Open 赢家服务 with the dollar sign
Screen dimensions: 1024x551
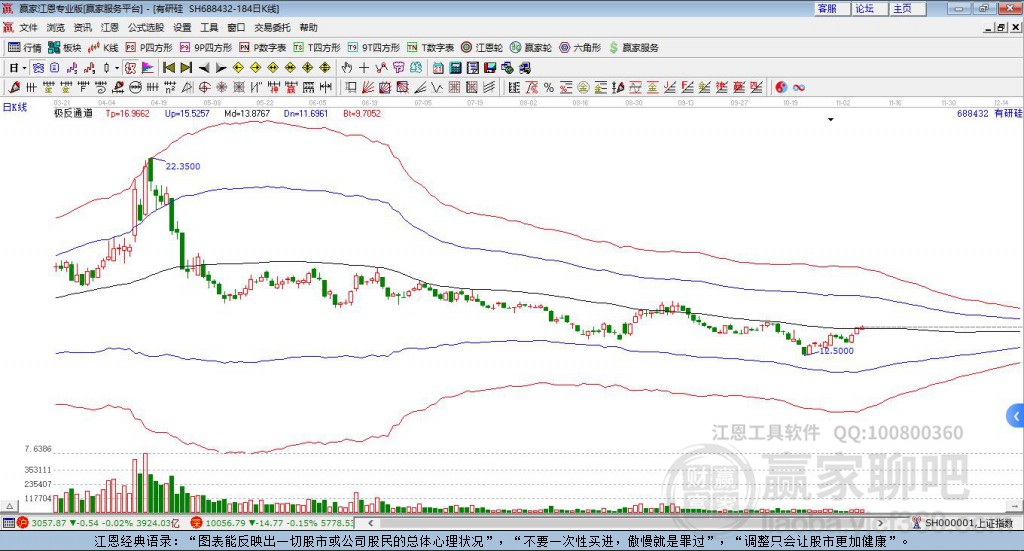(x=633, y=48)
